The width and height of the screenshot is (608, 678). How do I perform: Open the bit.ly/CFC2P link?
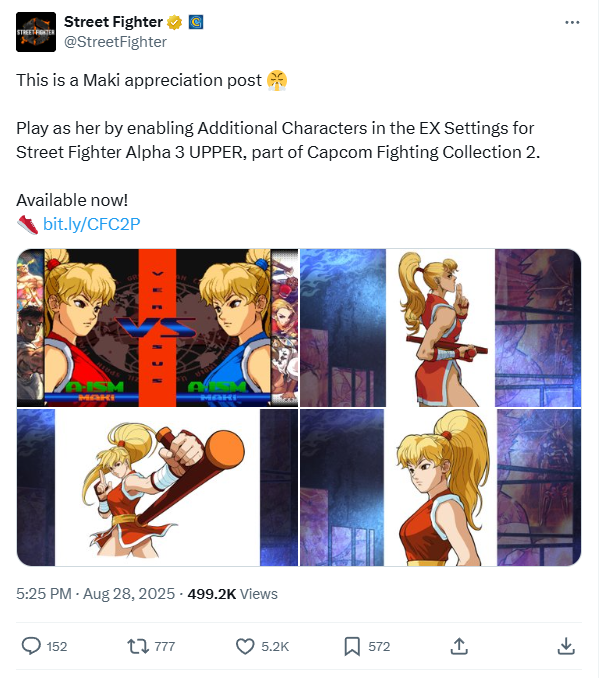tap(92, 224)
